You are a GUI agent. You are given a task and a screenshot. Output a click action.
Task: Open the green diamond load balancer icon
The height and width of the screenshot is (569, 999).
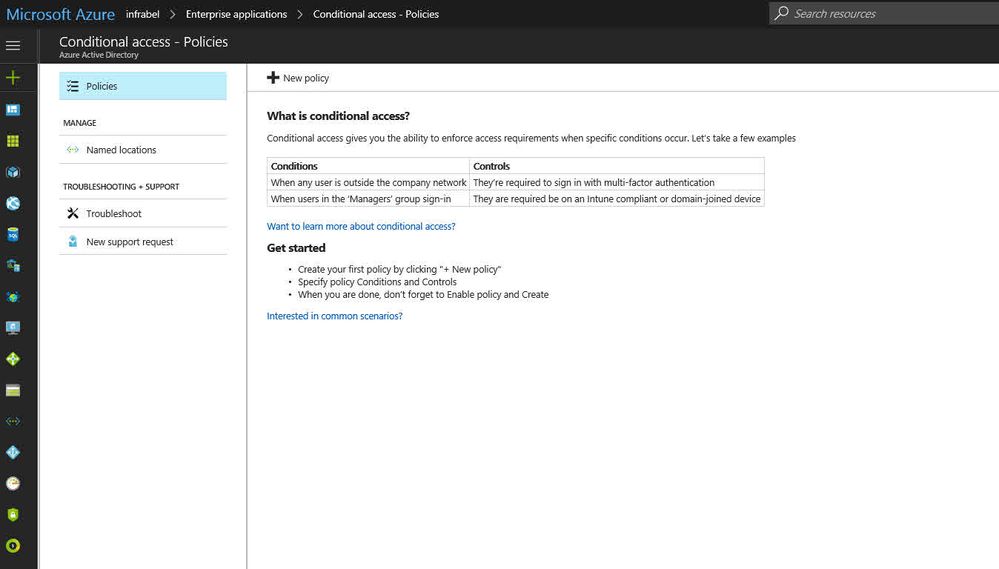(13, 359)
